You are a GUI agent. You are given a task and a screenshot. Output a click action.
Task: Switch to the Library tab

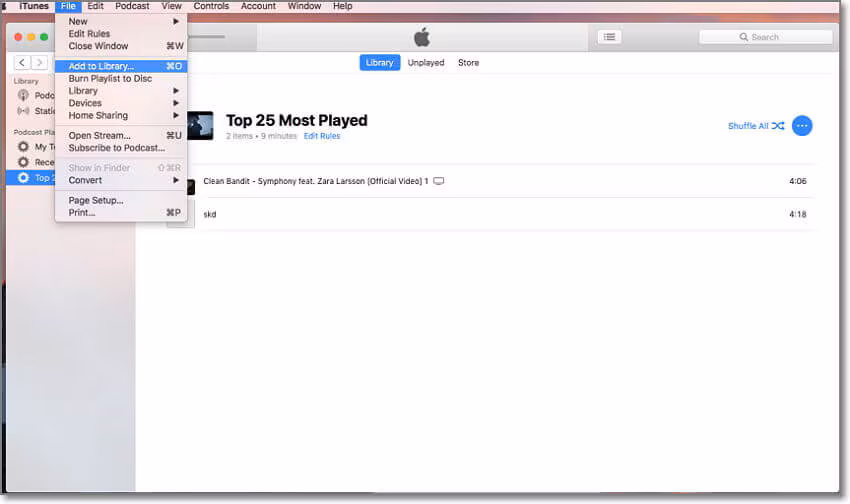coord(379,63)
